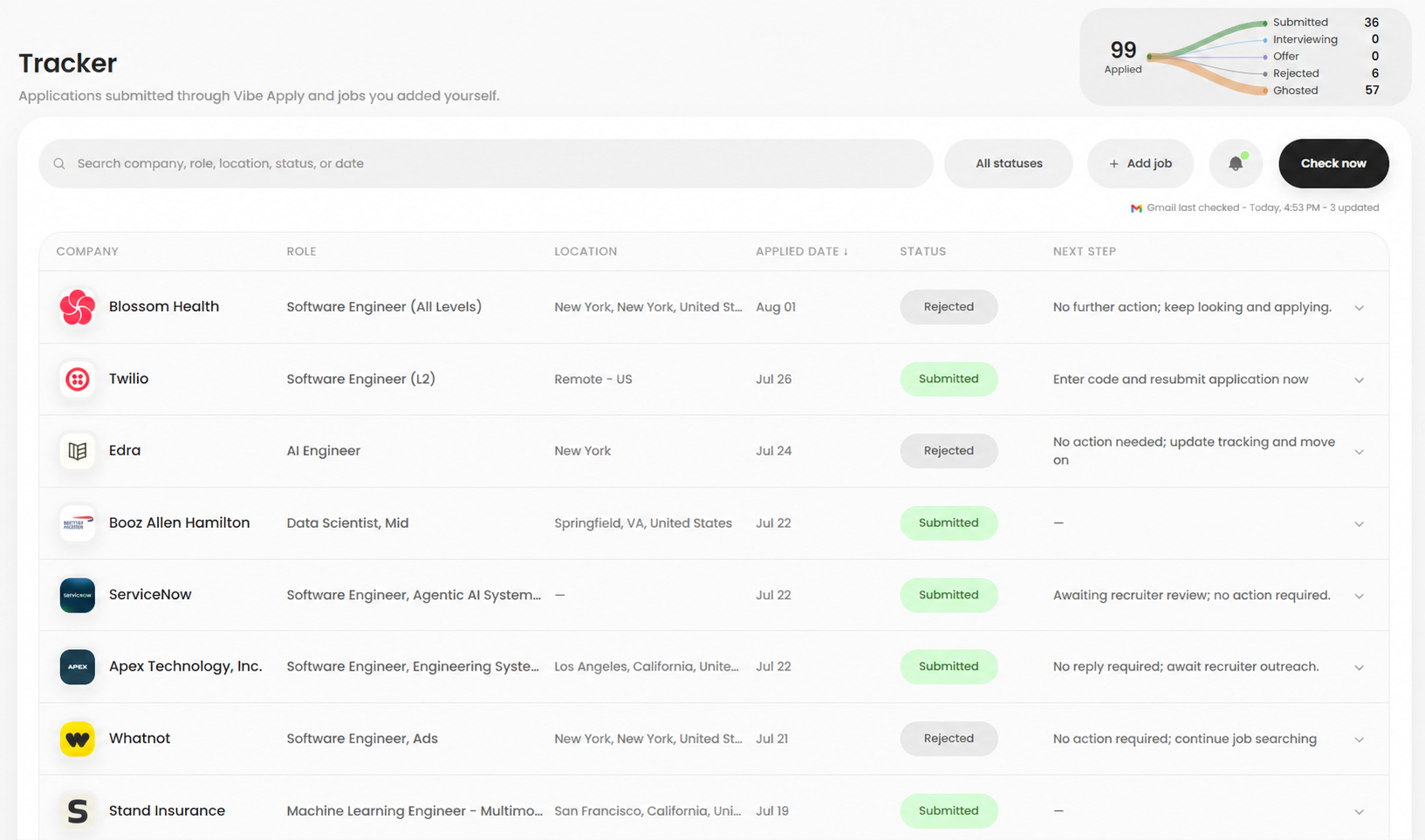Screen dimensions: 1425x840
Task: Click the Submitted badge for Apex Technology
Action: click(x=949, y=666)
